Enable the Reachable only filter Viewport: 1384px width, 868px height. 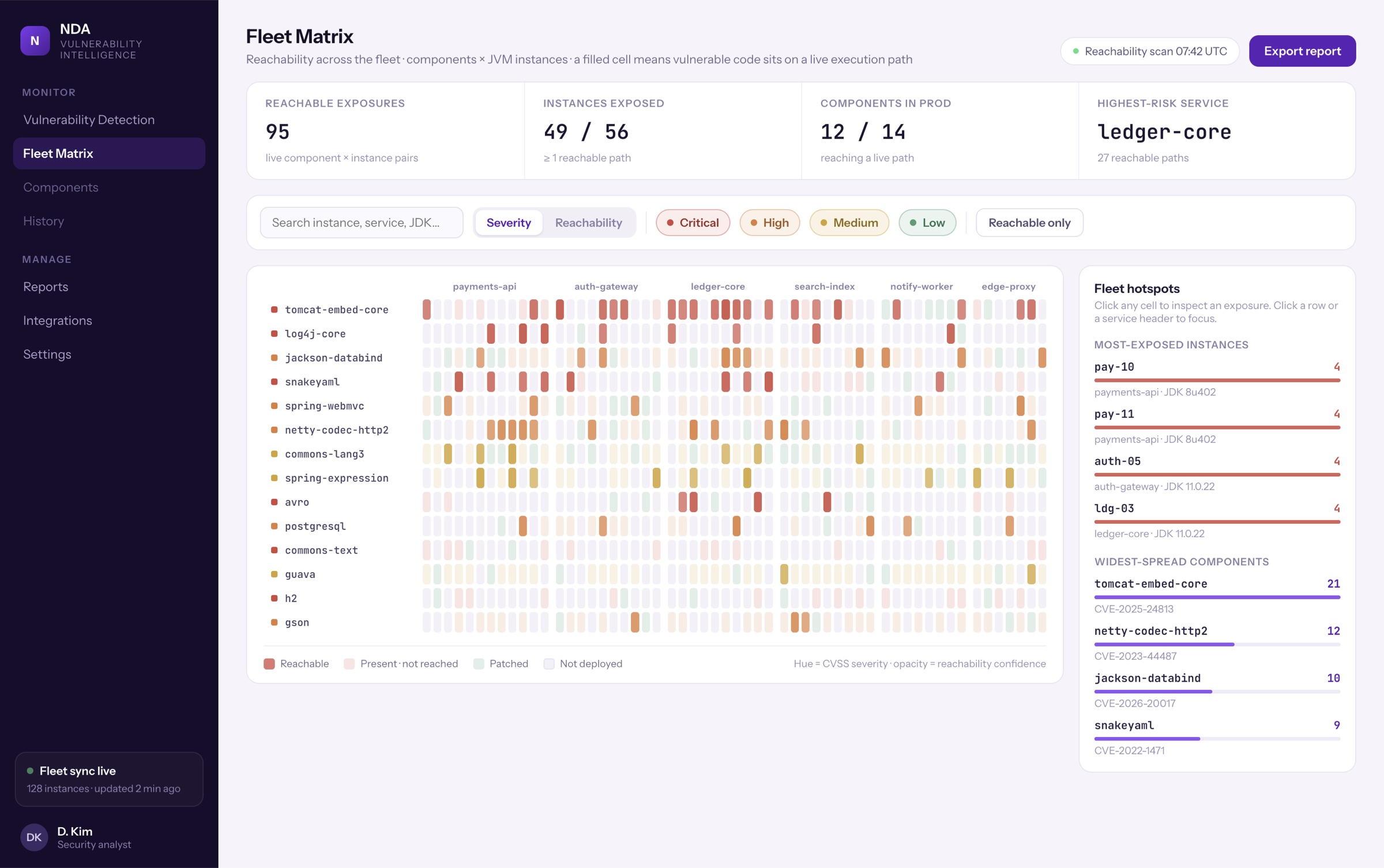point(1029,223)
